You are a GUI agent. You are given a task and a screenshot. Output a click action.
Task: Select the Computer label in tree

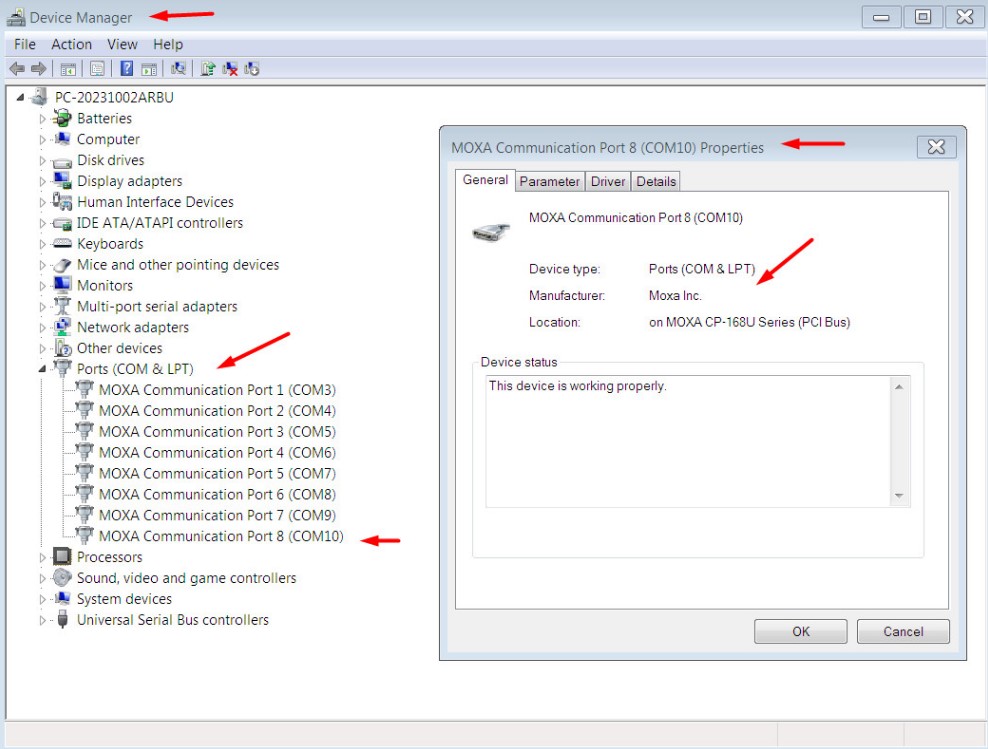[108, 139]
